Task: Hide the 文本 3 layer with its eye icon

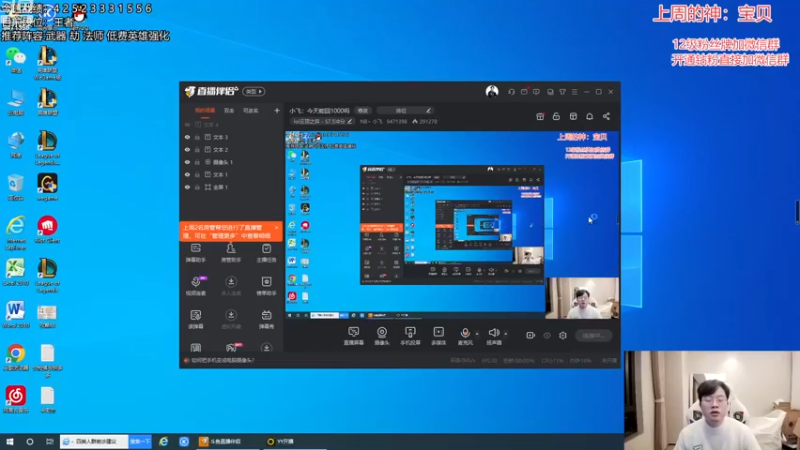Action: coord(187,137)
